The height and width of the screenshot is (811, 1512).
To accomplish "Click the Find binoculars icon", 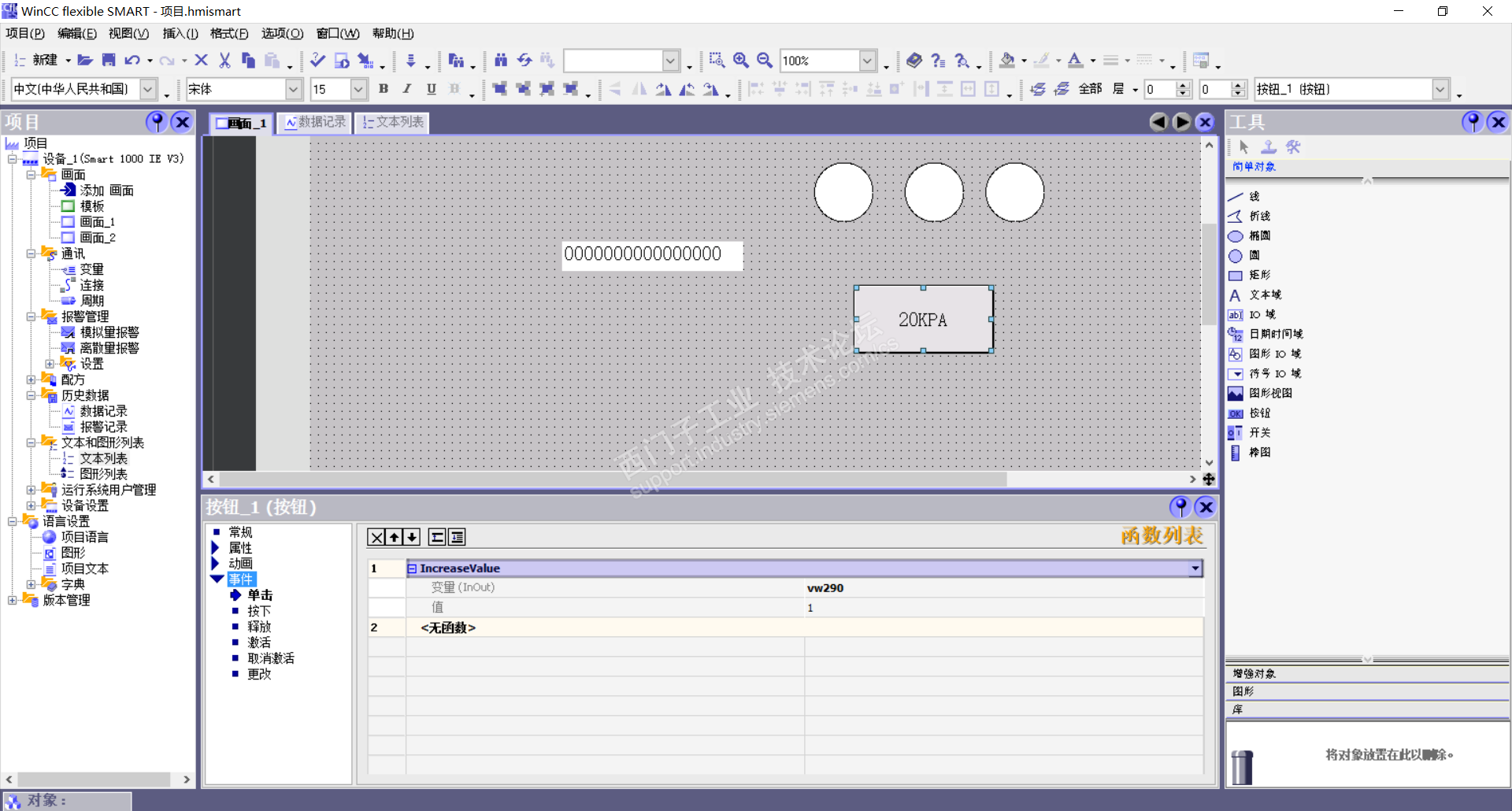I will [501, 60].
